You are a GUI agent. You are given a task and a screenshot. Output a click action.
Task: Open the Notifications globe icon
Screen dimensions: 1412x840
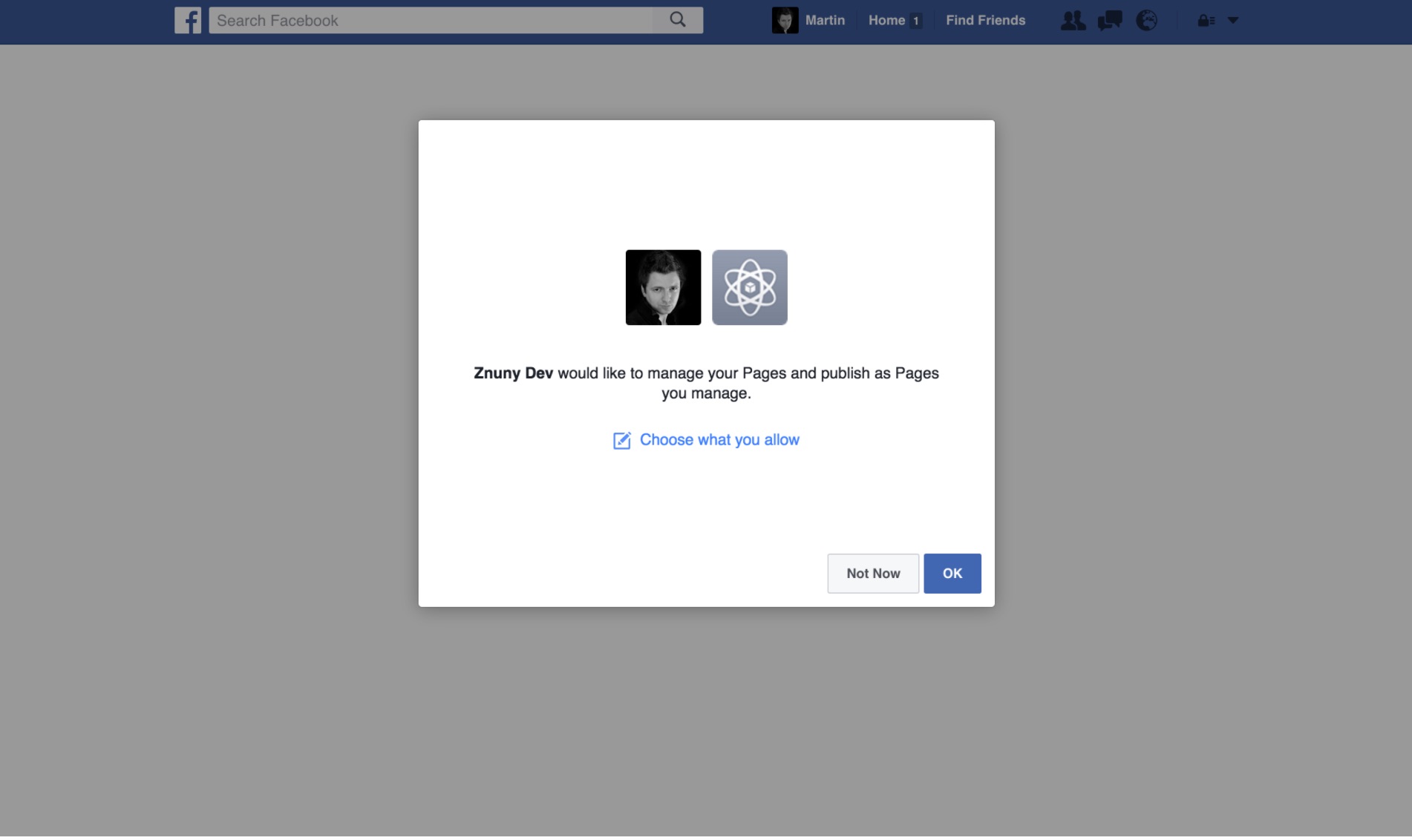click(1147, 21)
